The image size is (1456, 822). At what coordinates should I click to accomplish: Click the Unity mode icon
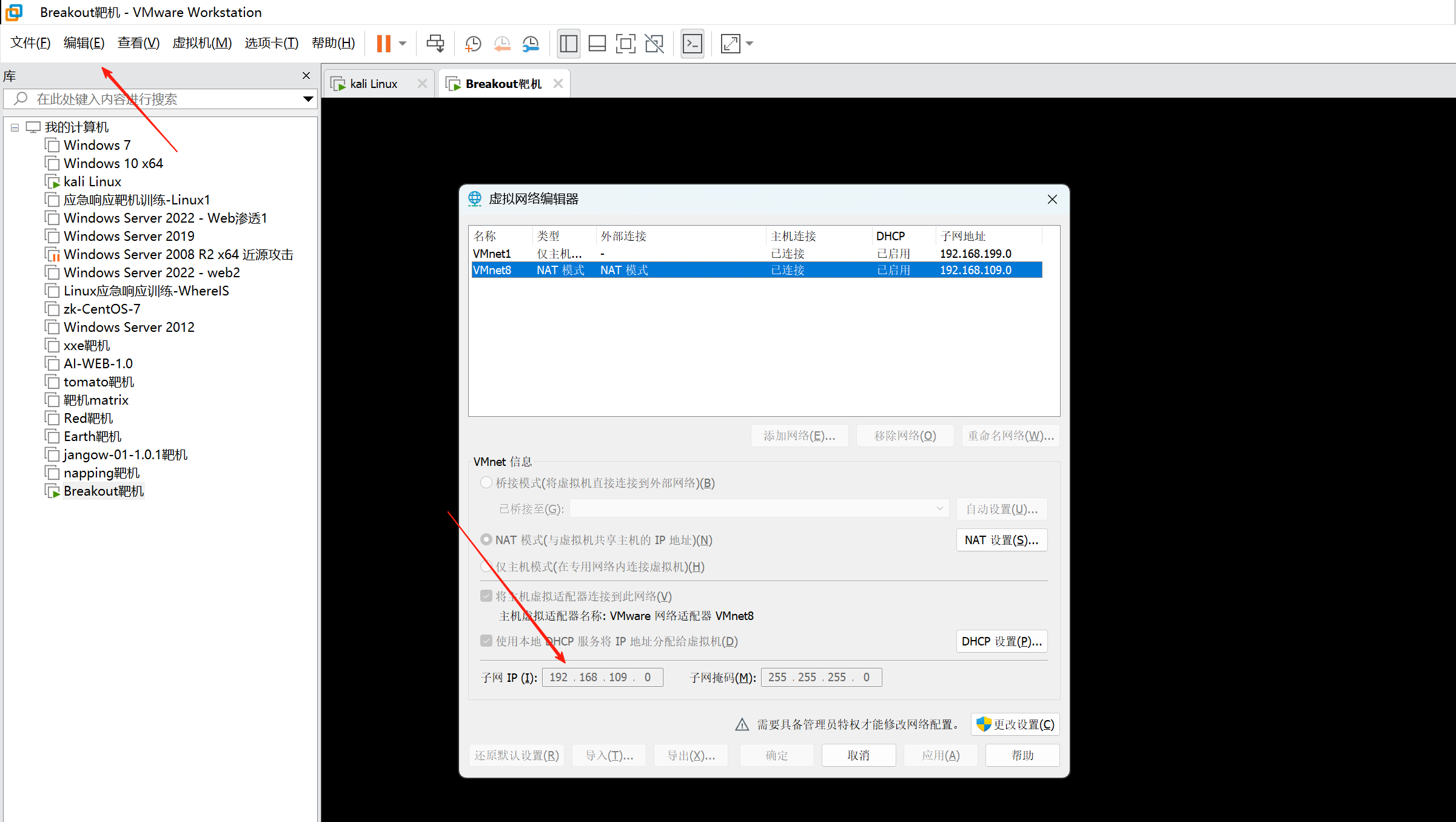(x=654, y=43)
